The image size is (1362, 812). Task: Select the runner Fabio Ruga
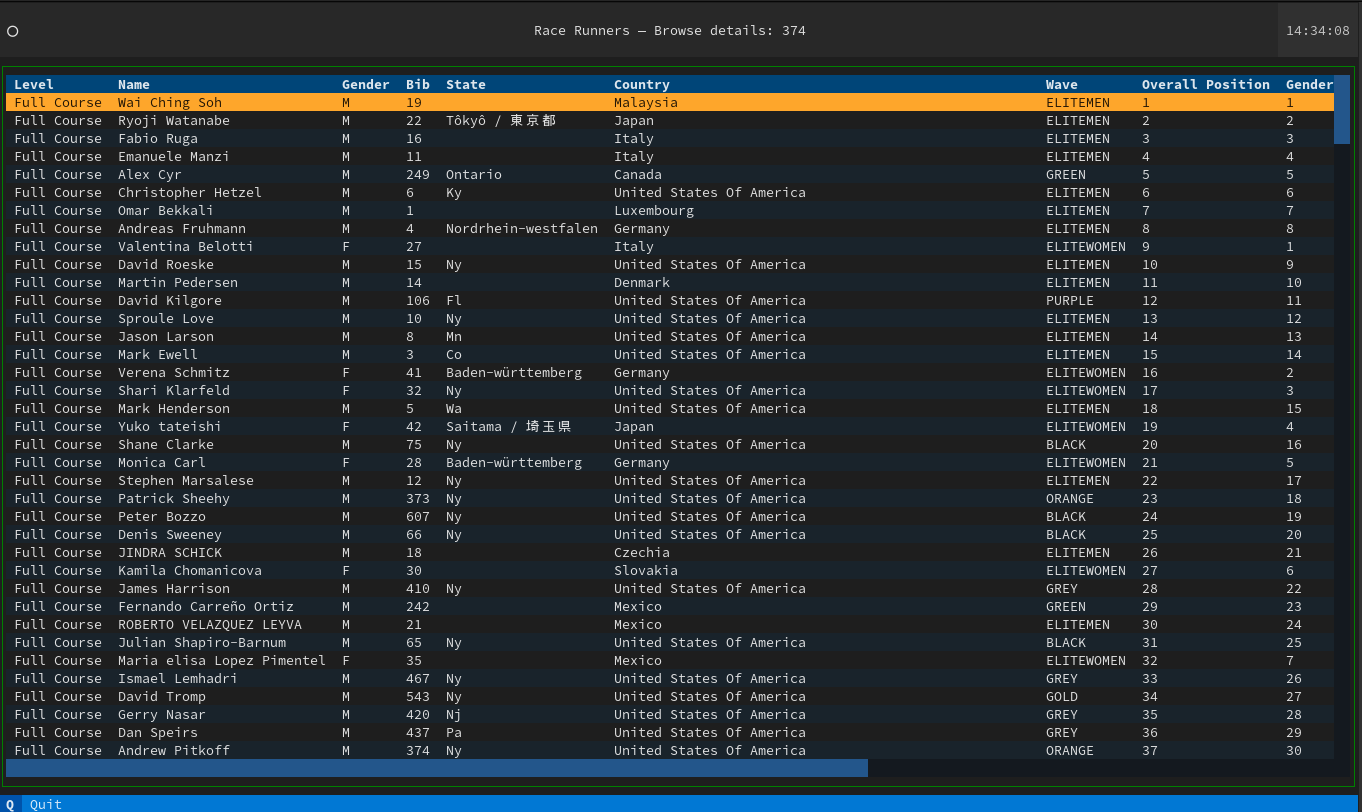pos(670,139)
